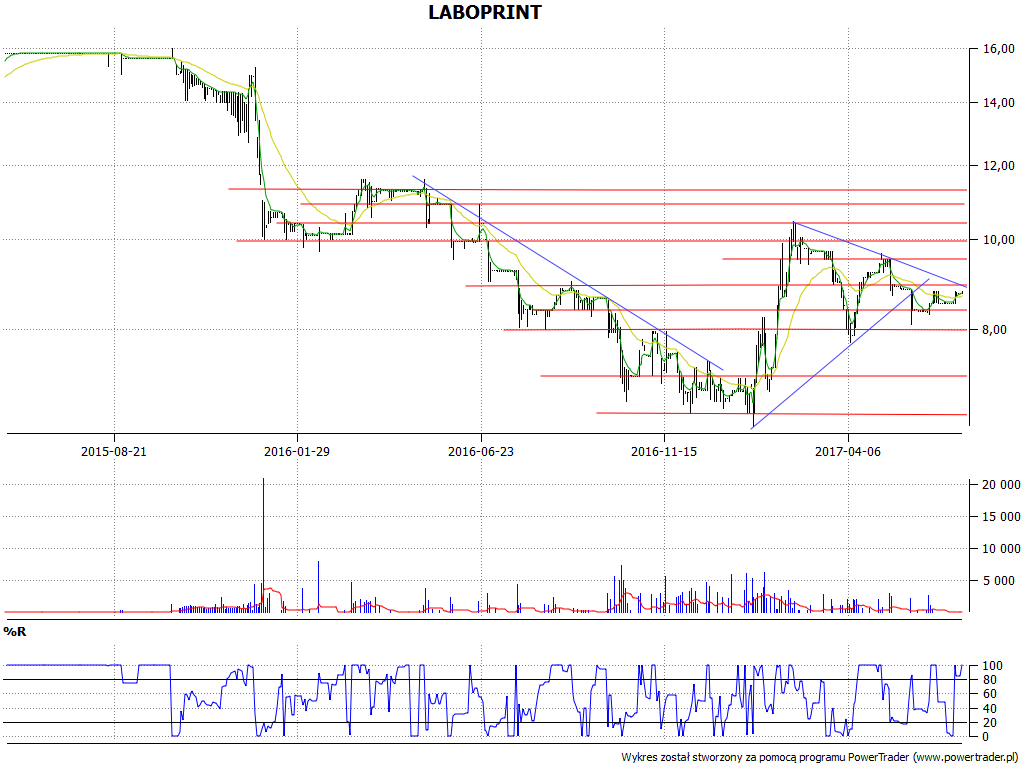Click the PowerTrader credit text at bottom

tap(821, 758)
